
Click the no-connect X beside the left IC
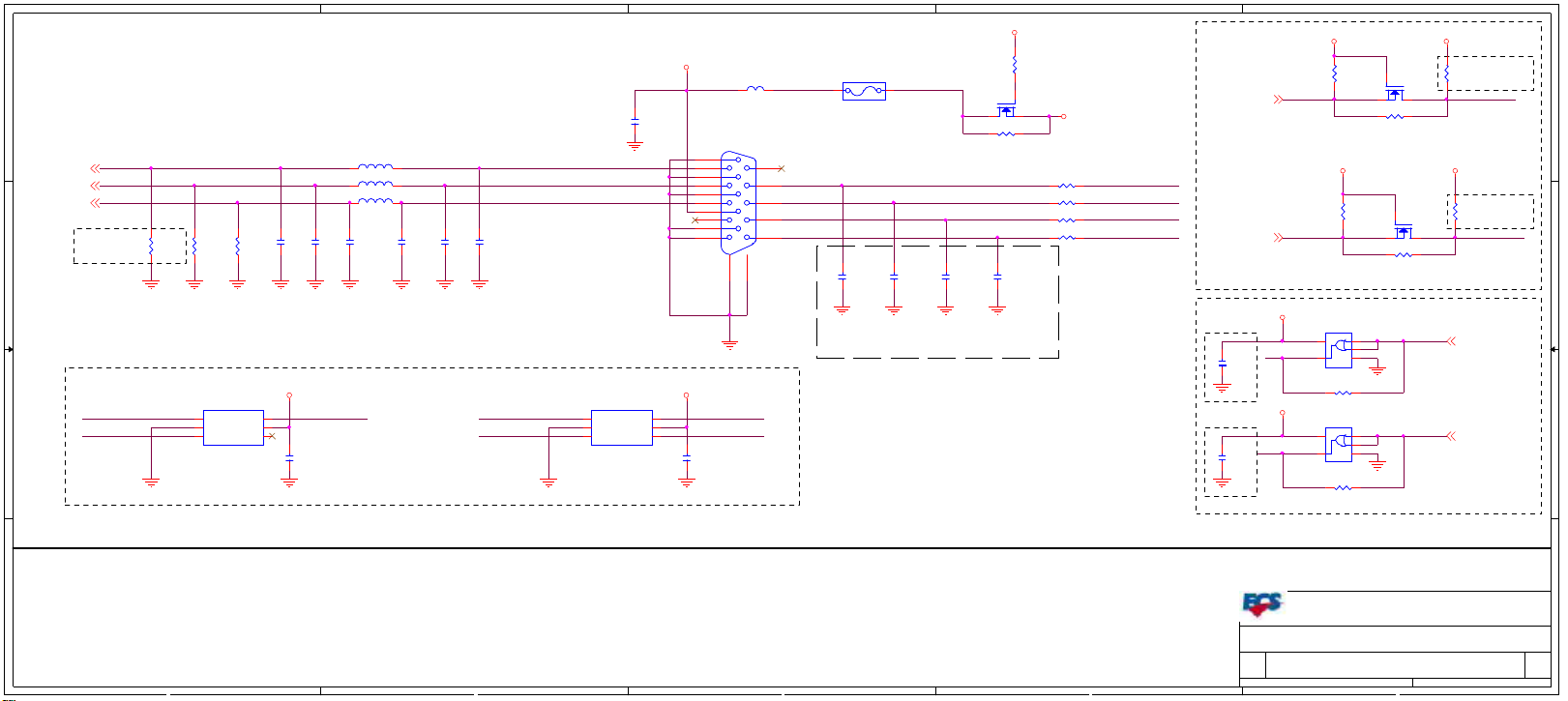pyautogui.click(x=272, y=436)
